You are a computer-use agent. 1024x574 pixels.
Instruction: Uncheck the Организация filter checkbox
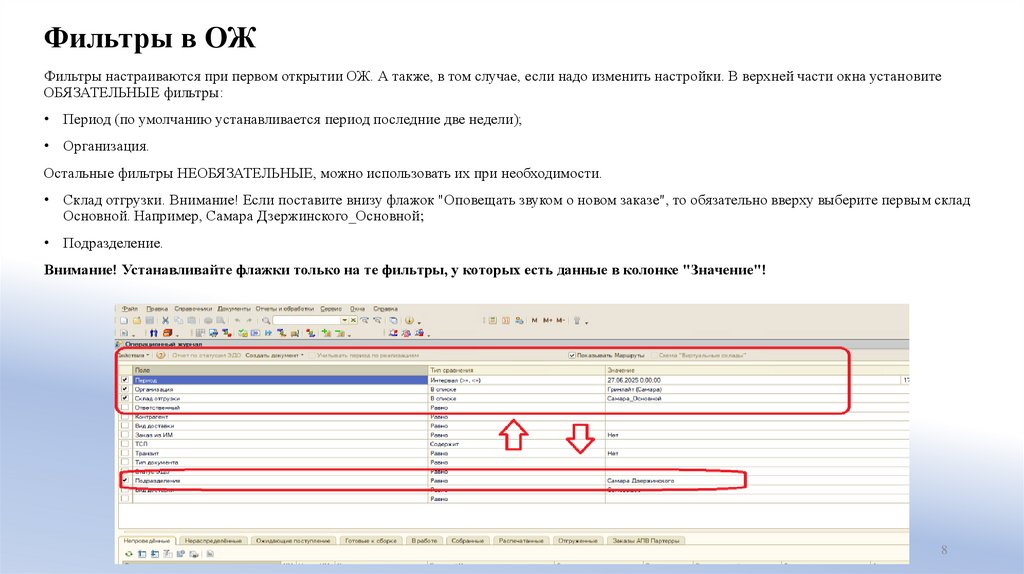click(x=125, y=389)
